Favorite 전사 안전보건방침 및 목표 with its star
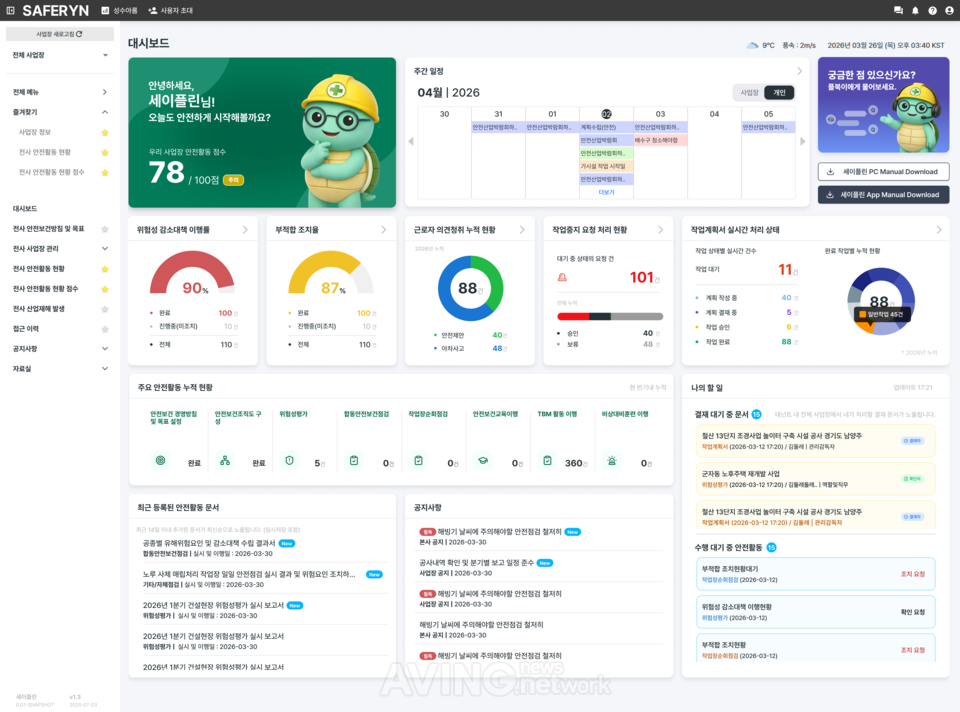960x712 pixels. click(x=105, y=229)
